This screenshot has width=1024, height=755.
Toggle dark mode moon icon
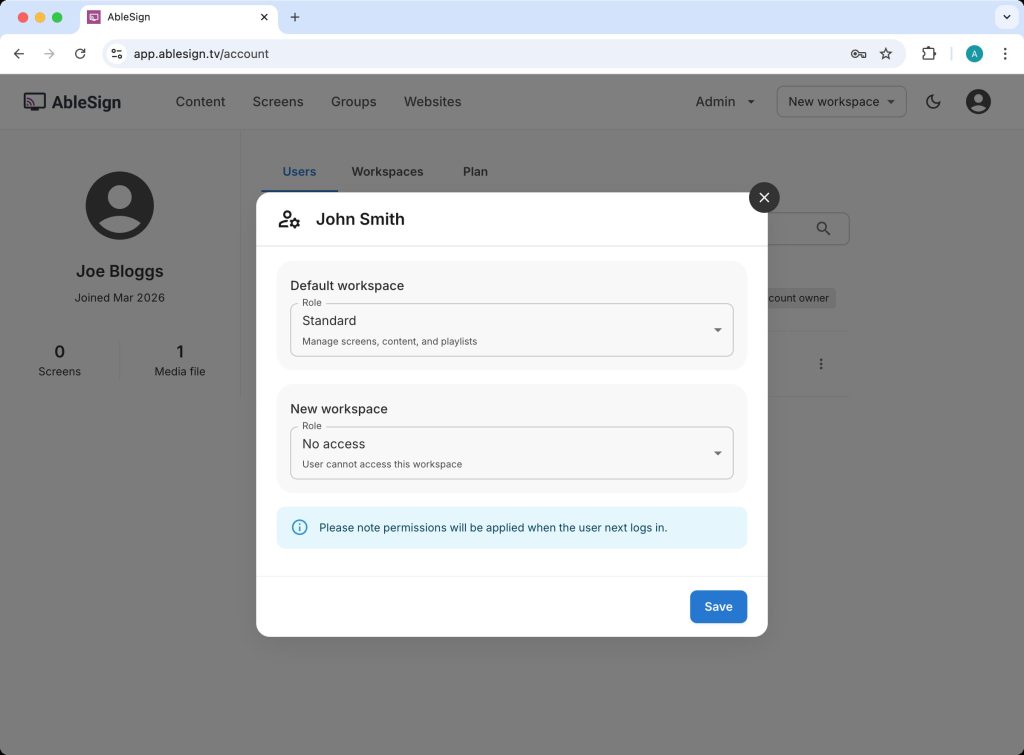tap(933, 101)
